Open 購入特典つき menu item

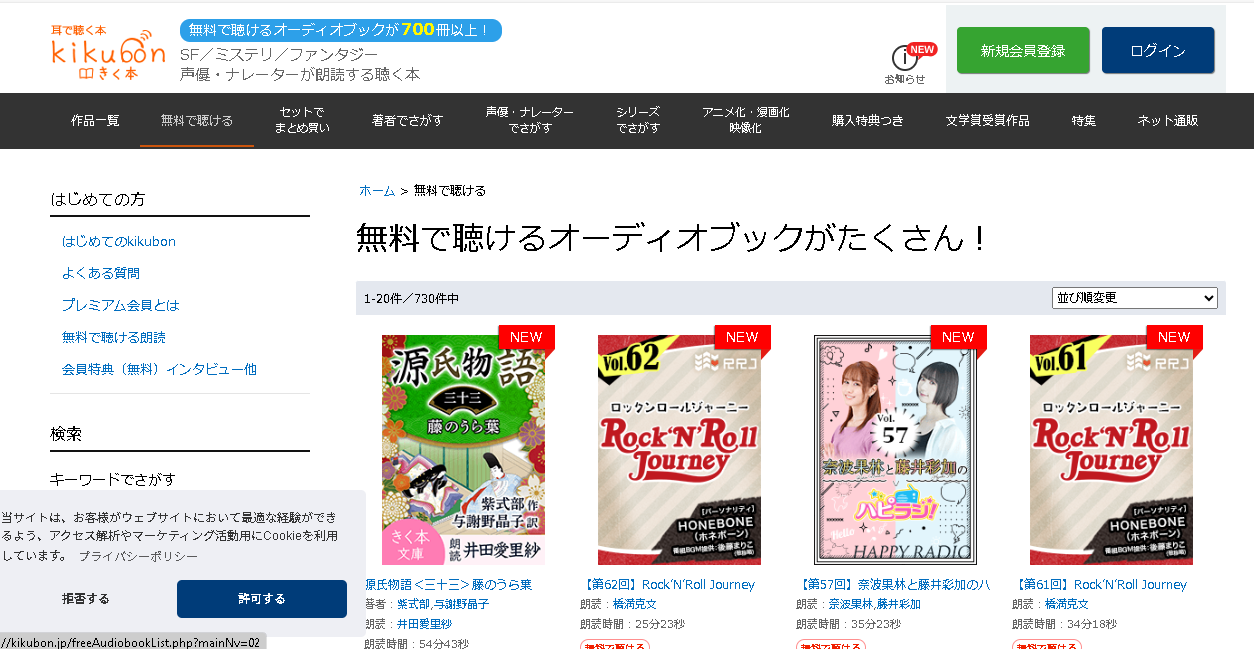pyautogui.click(x=868, y=121)
